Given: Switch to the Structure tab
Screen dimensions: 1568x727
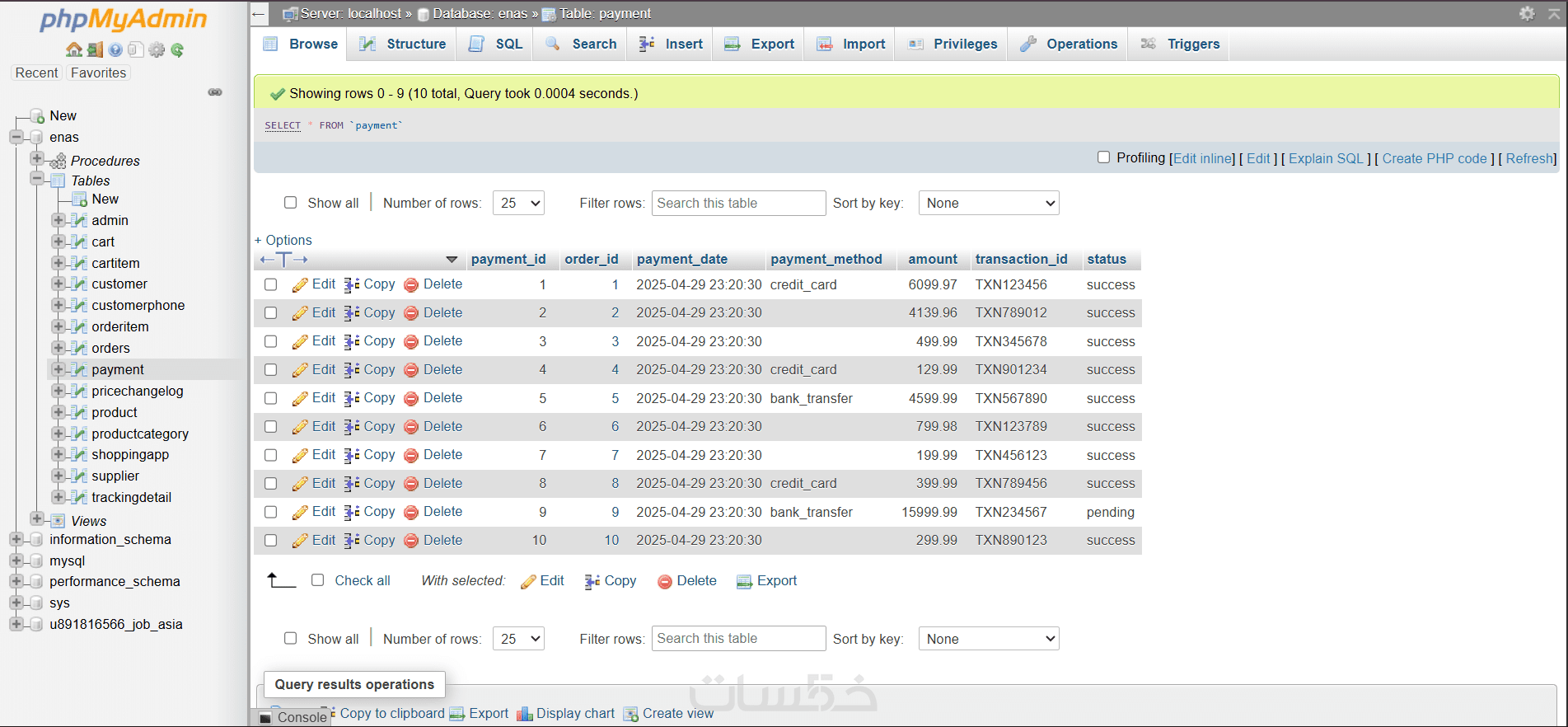Looking at the screenshot, I should (x=403, y=44).
